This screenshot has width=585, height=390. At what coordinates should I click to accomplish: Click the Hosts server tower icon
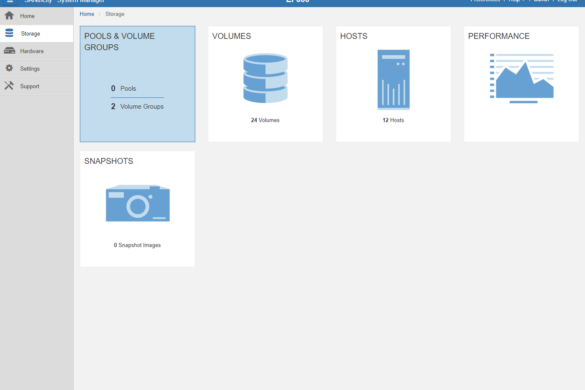pyautogui.click(x=393, y=79)
